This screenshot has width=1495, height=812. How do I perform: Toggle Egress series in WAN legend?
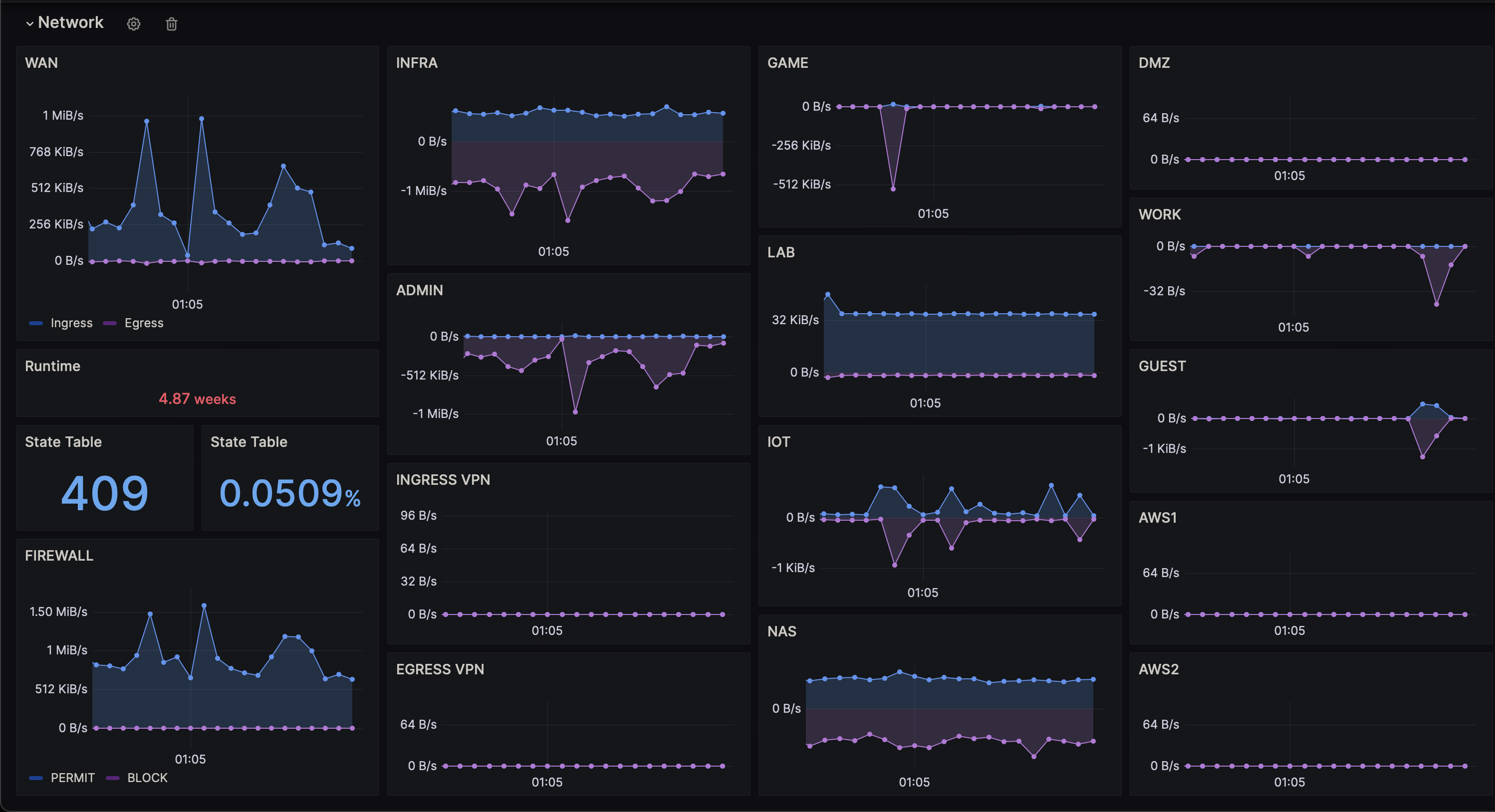tap(144, 323)
